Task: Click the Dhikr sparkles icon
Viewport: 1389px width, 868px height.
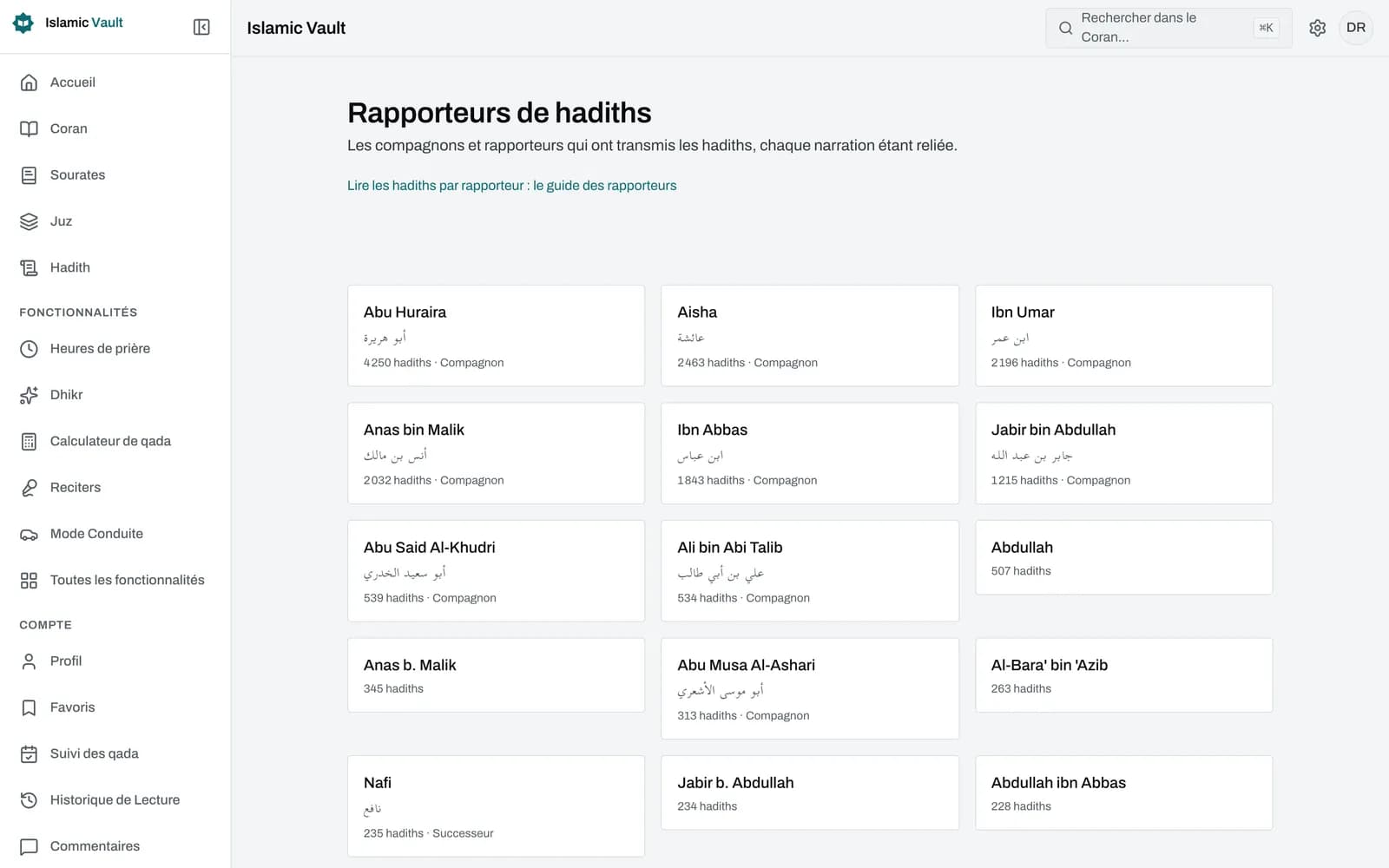Action: 29,395
